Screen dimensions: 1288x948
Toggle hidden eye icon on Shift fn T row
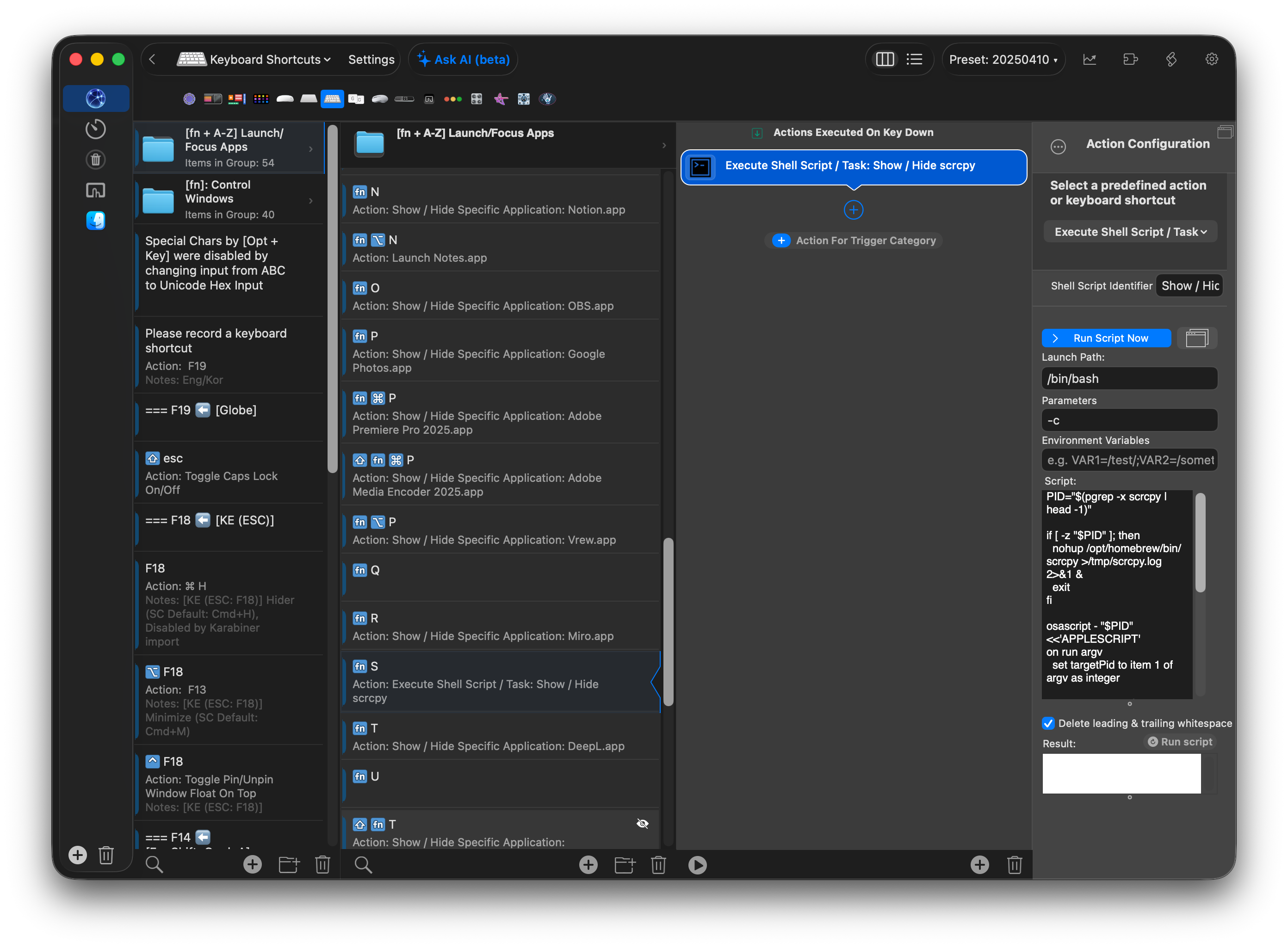coord(642,824)
